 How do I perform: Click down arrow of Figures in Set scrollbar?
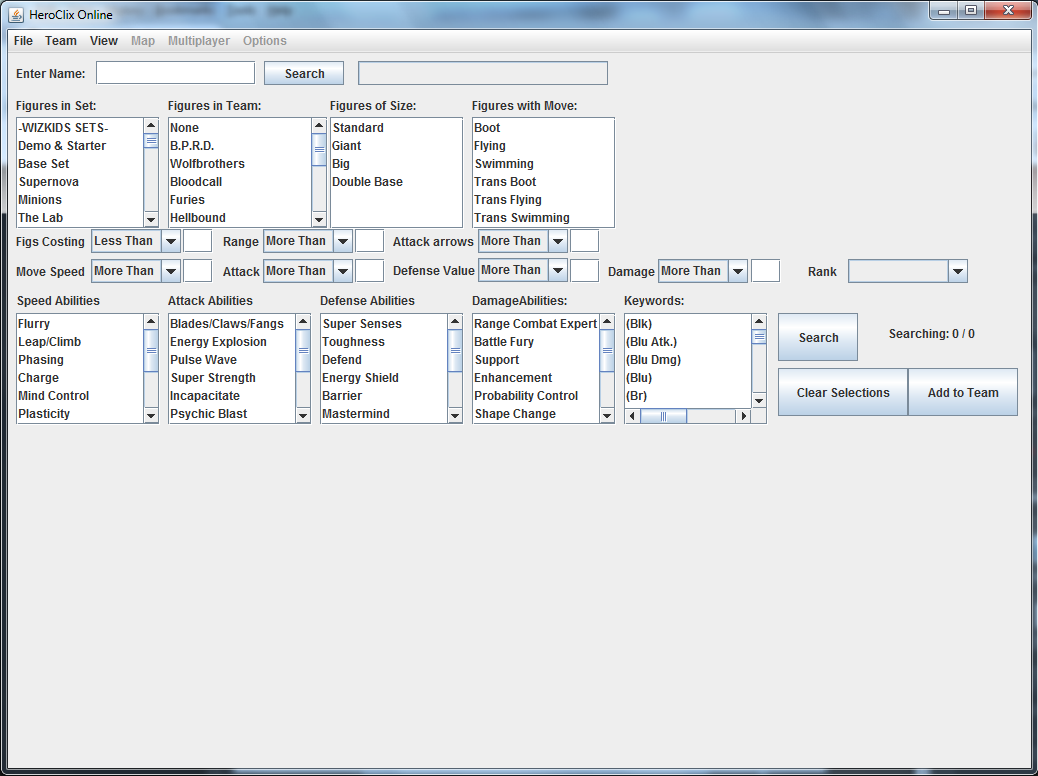[151, 219]
